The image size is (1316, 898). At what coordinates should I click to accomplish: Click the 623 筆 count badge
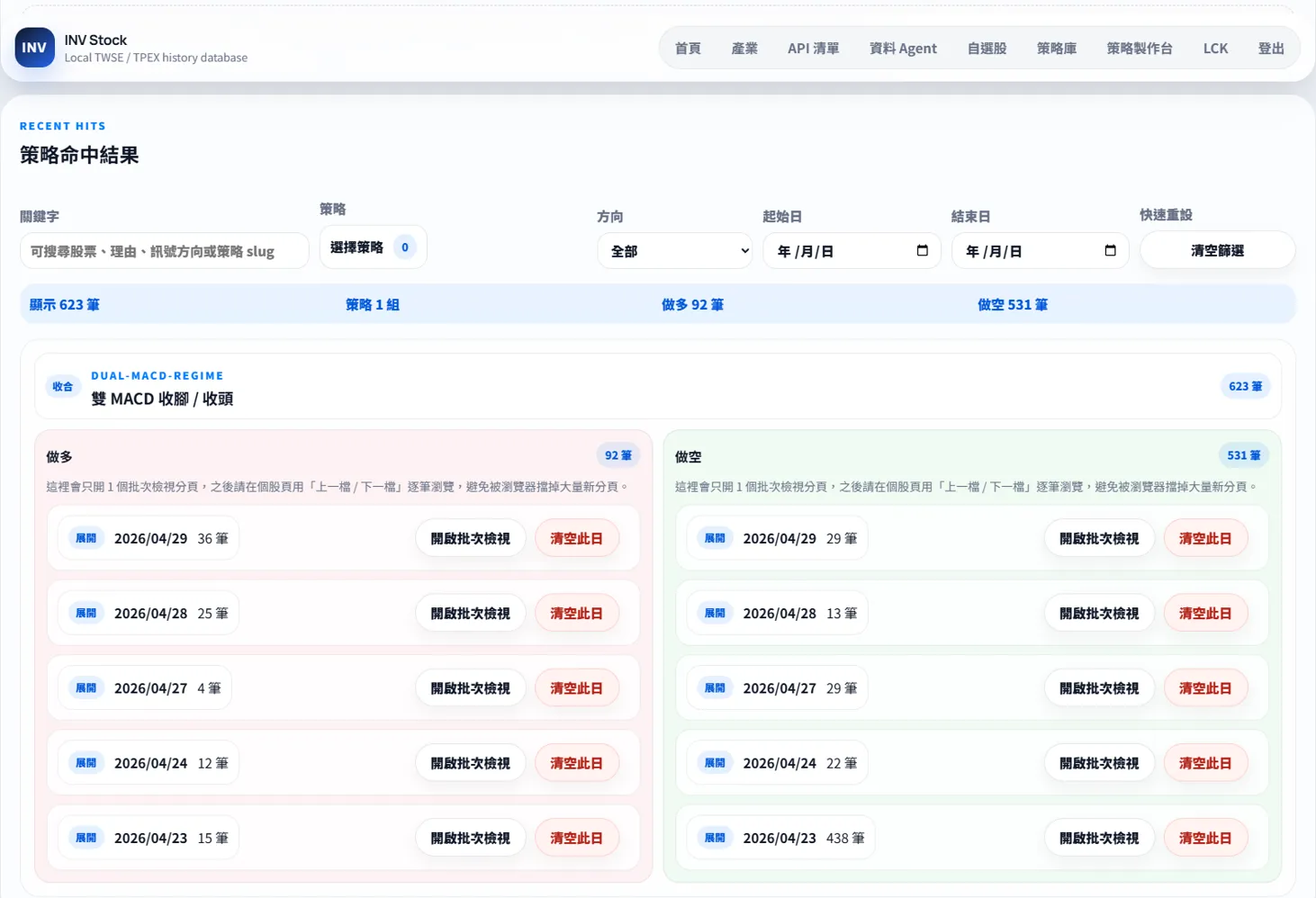[x=1246, y=387]
